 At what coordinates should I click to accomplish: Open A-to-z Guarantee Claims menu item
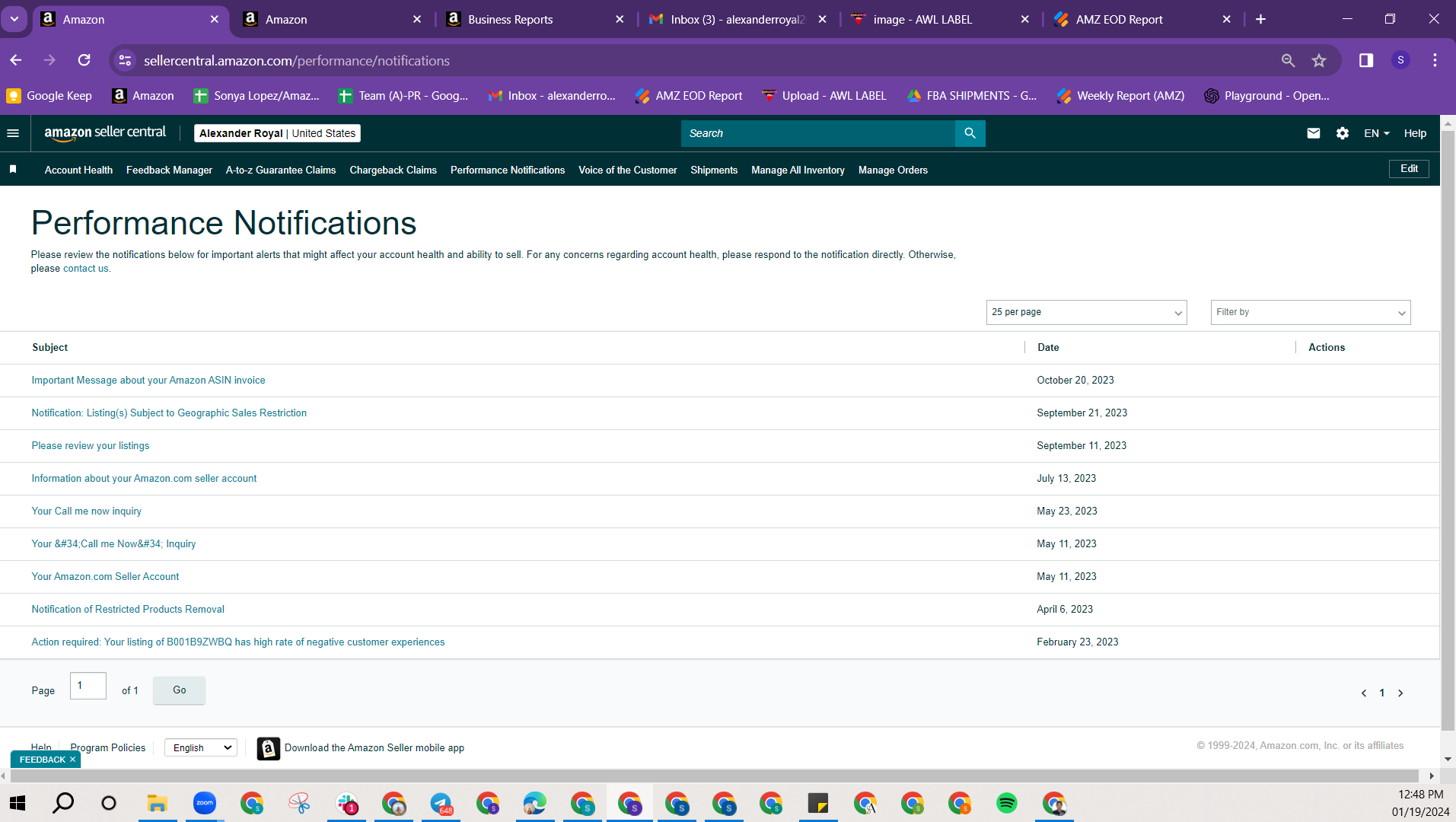[x=281, y=170]
